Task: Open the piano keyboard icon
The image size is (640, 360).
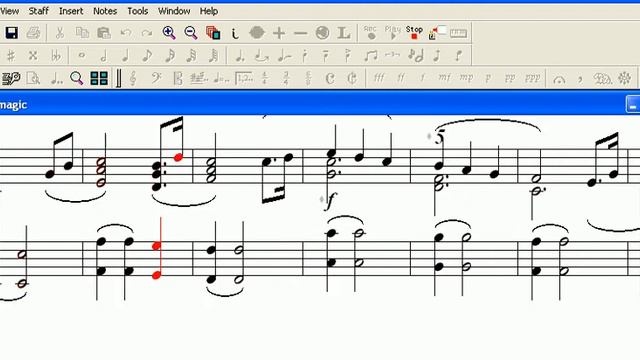Action: 458,33
